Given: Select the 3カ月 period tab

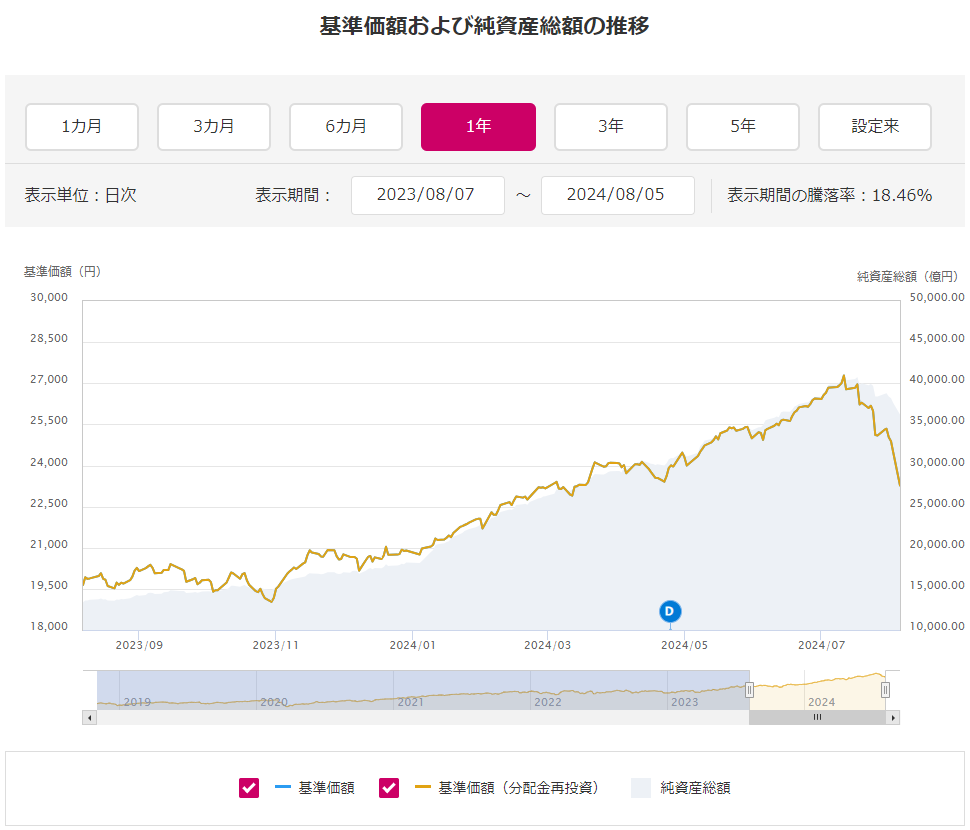Looking at the screenshot, I should (x=214, y=127).
